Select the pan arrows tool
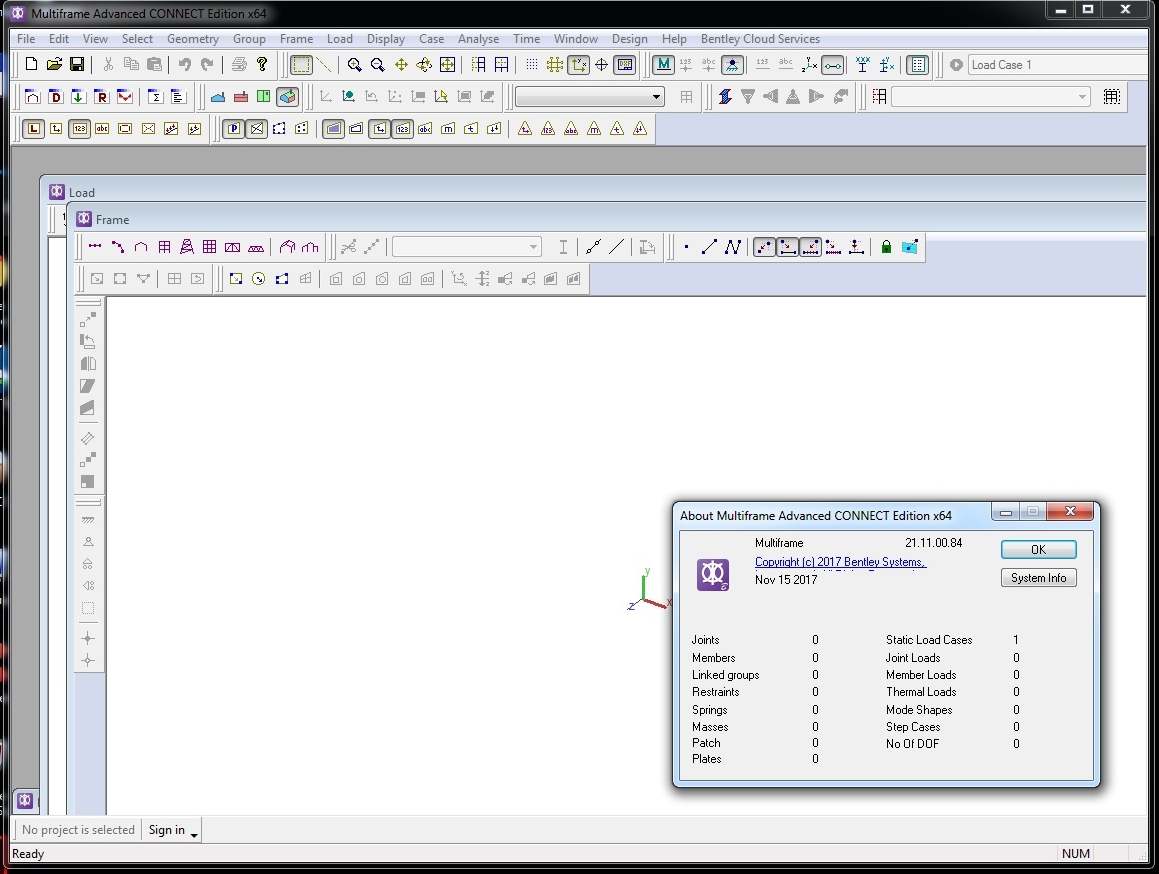 tap(401, 64)
